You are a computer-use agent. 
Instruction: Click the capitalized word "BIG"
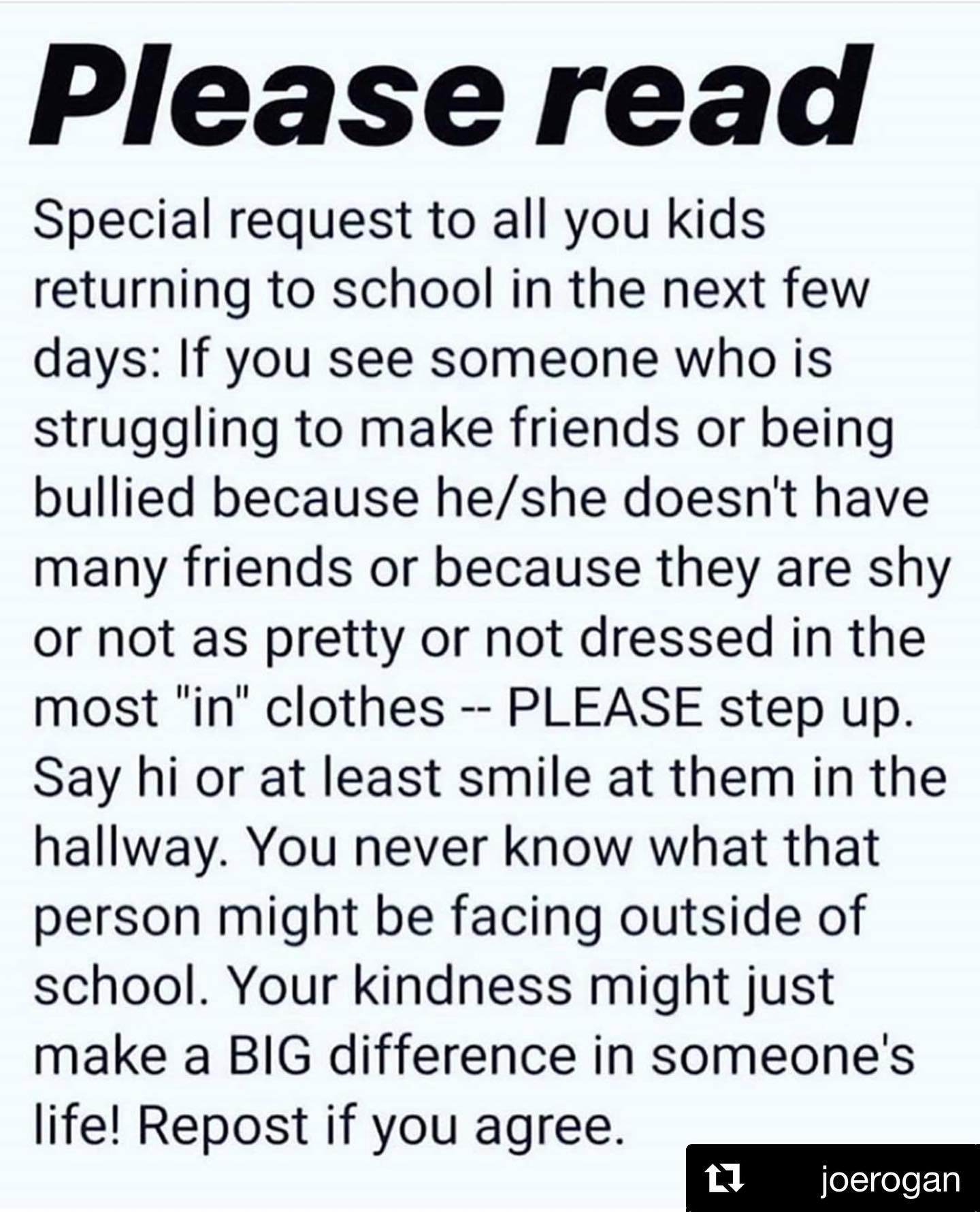click(270, 1055)
